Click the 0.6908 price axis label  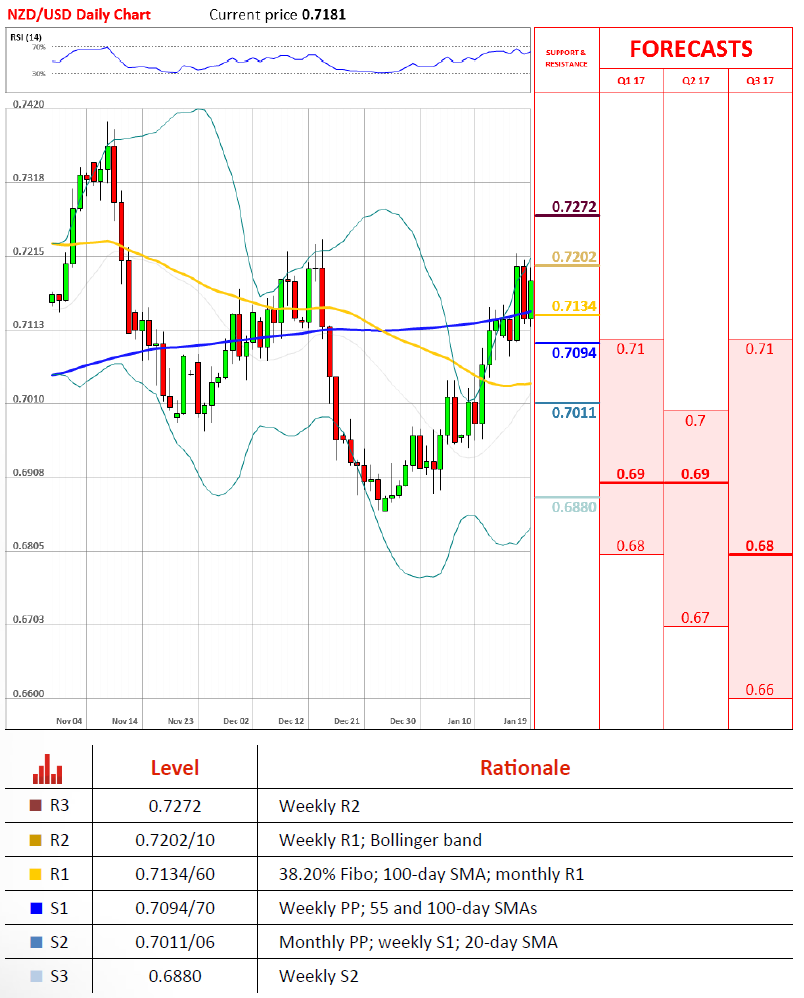(29, 472)
